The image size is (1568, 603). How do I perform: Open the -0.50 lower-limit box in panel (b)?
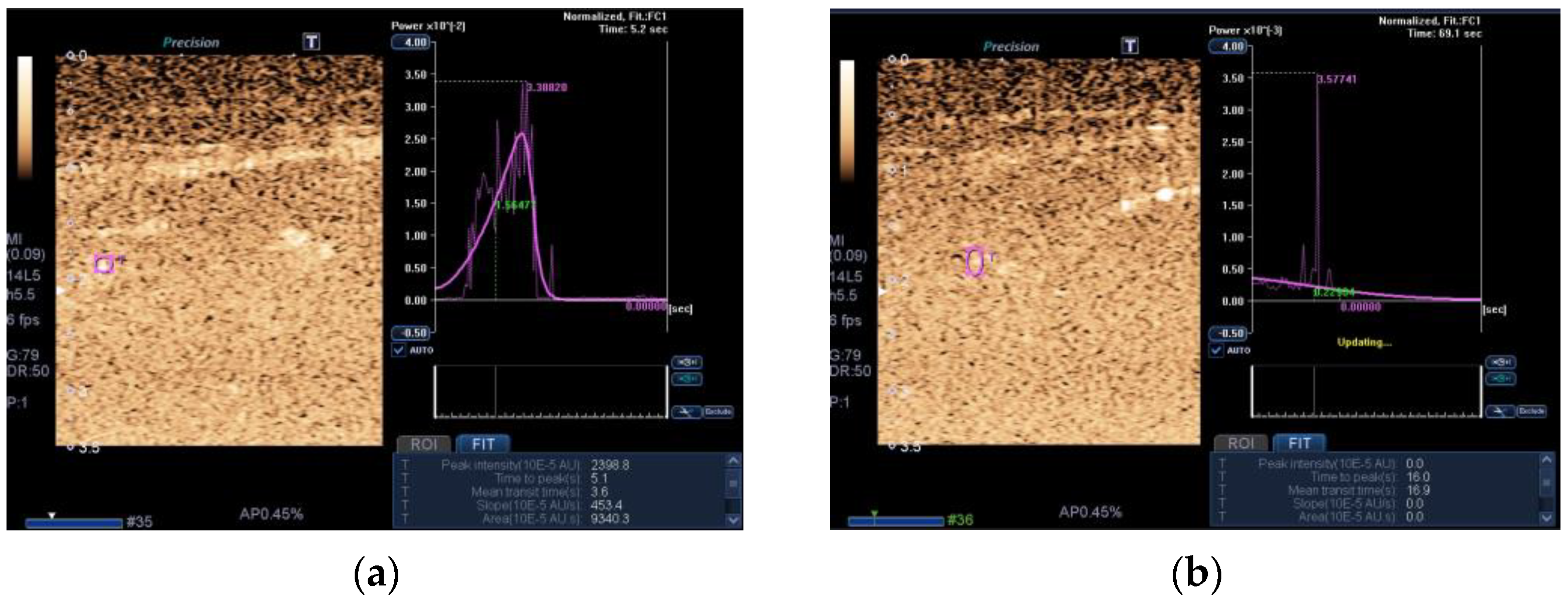click(x=1228, y=333)
